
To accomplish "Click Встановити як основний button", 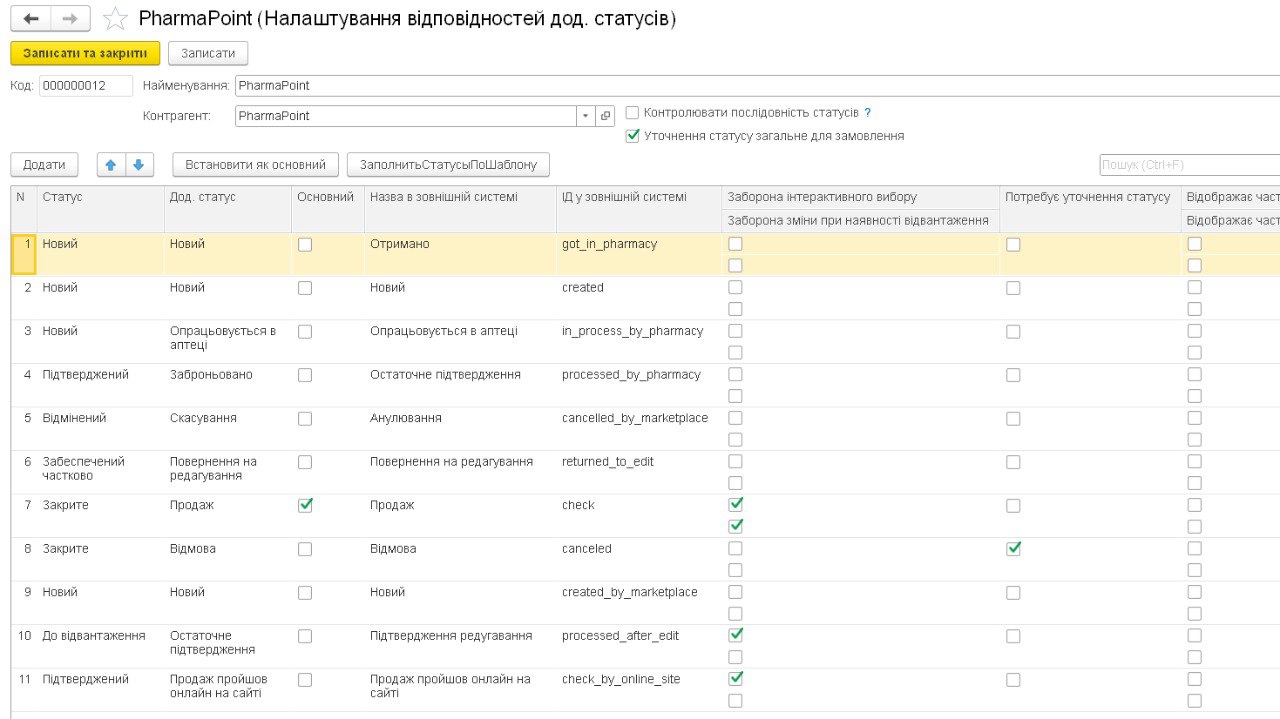I will point(256,165).
